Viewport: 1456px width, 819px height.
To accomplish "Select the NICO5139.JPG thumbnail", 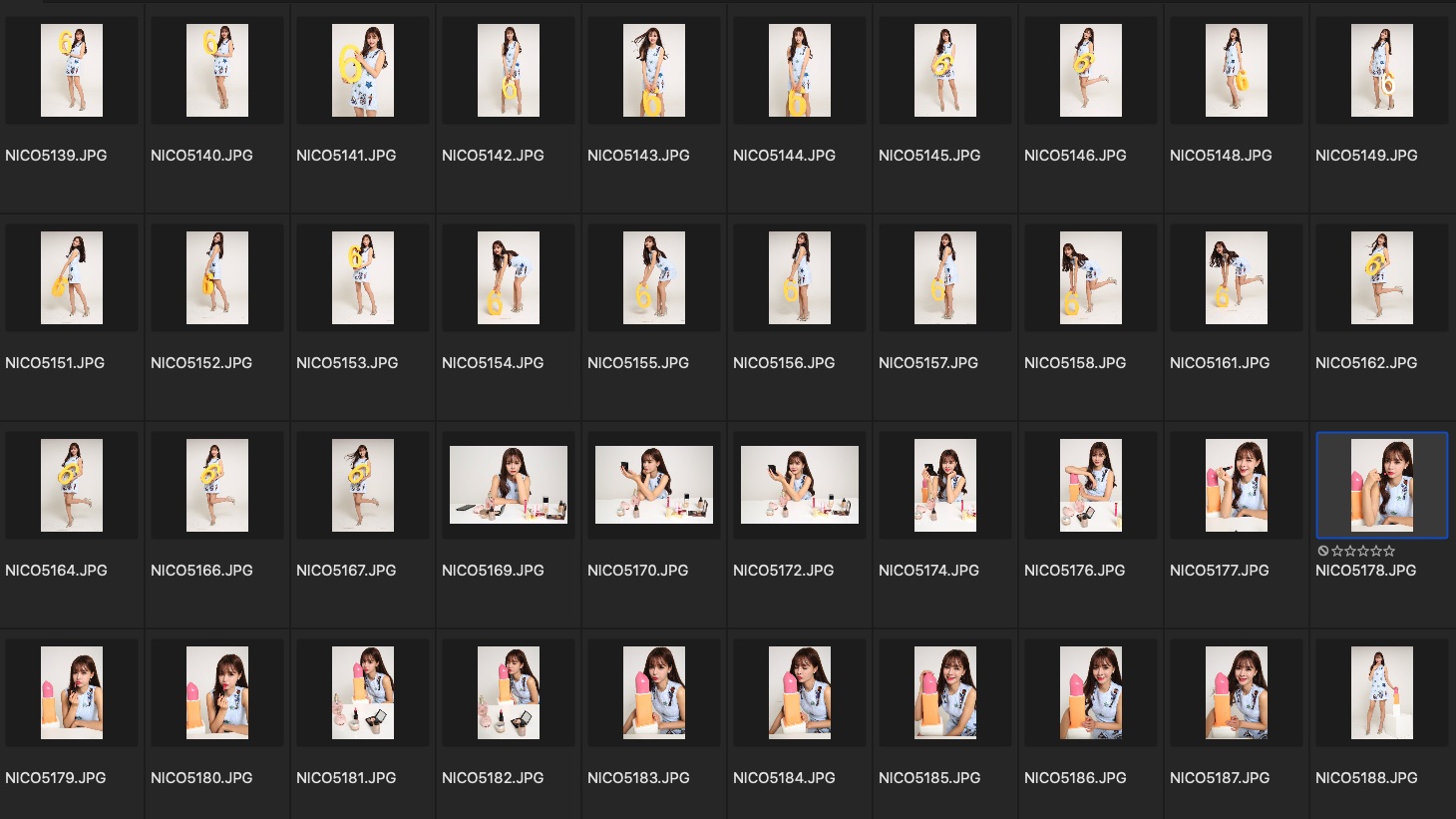I will pos(72,71).
